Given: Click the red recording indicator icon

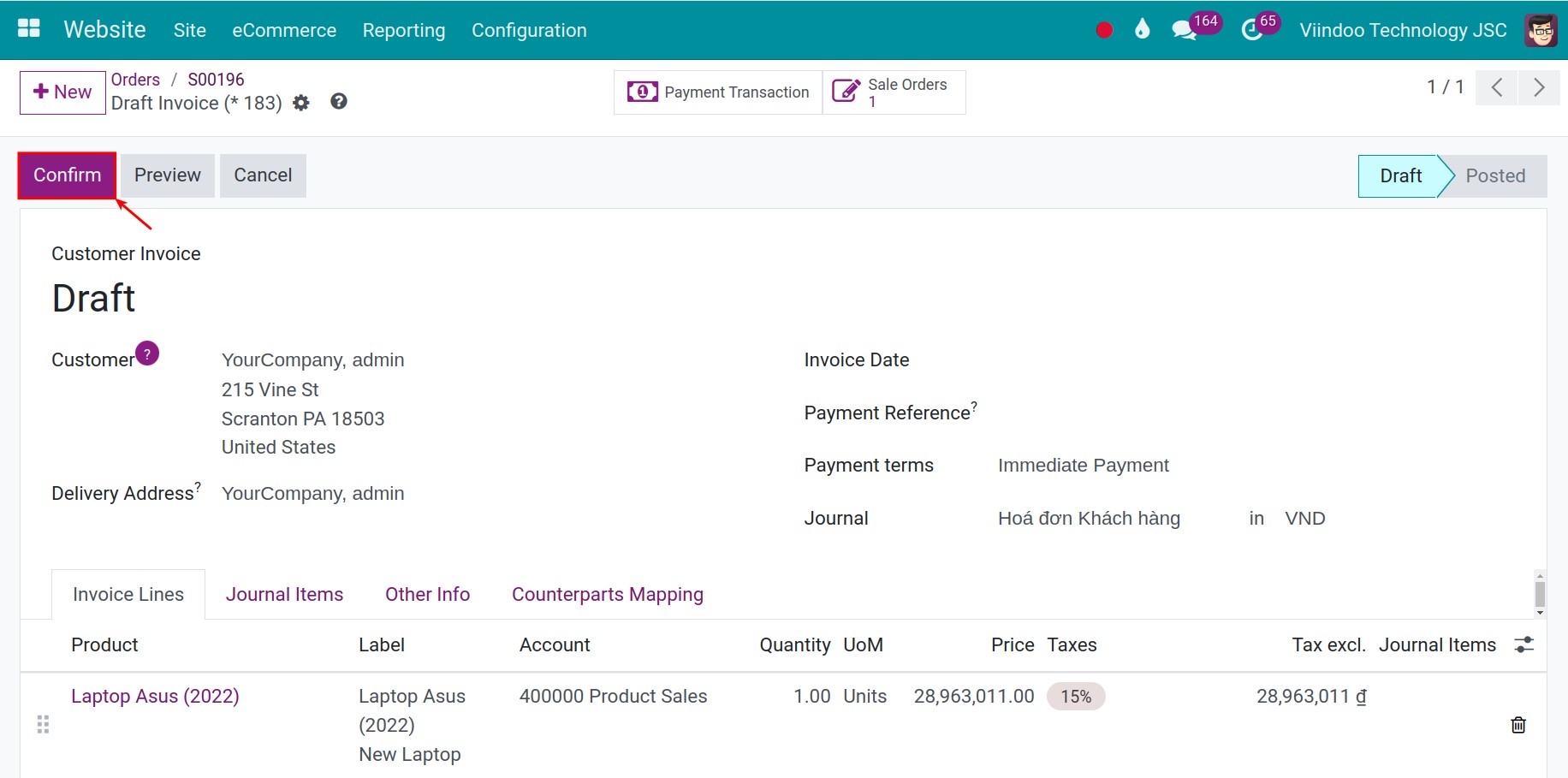Looking at the screenshot, I should tap(1104, 30).
